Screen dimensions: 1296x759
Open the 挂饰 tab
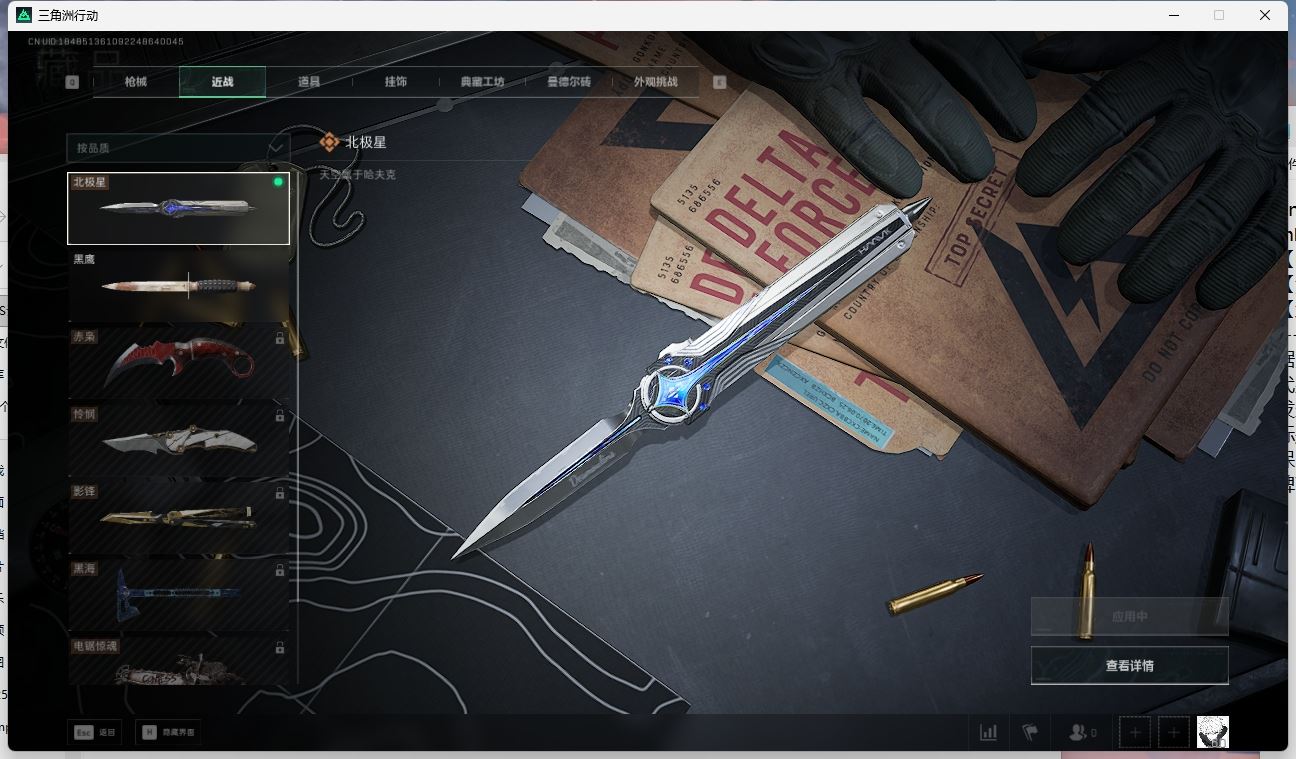point(396,82)
